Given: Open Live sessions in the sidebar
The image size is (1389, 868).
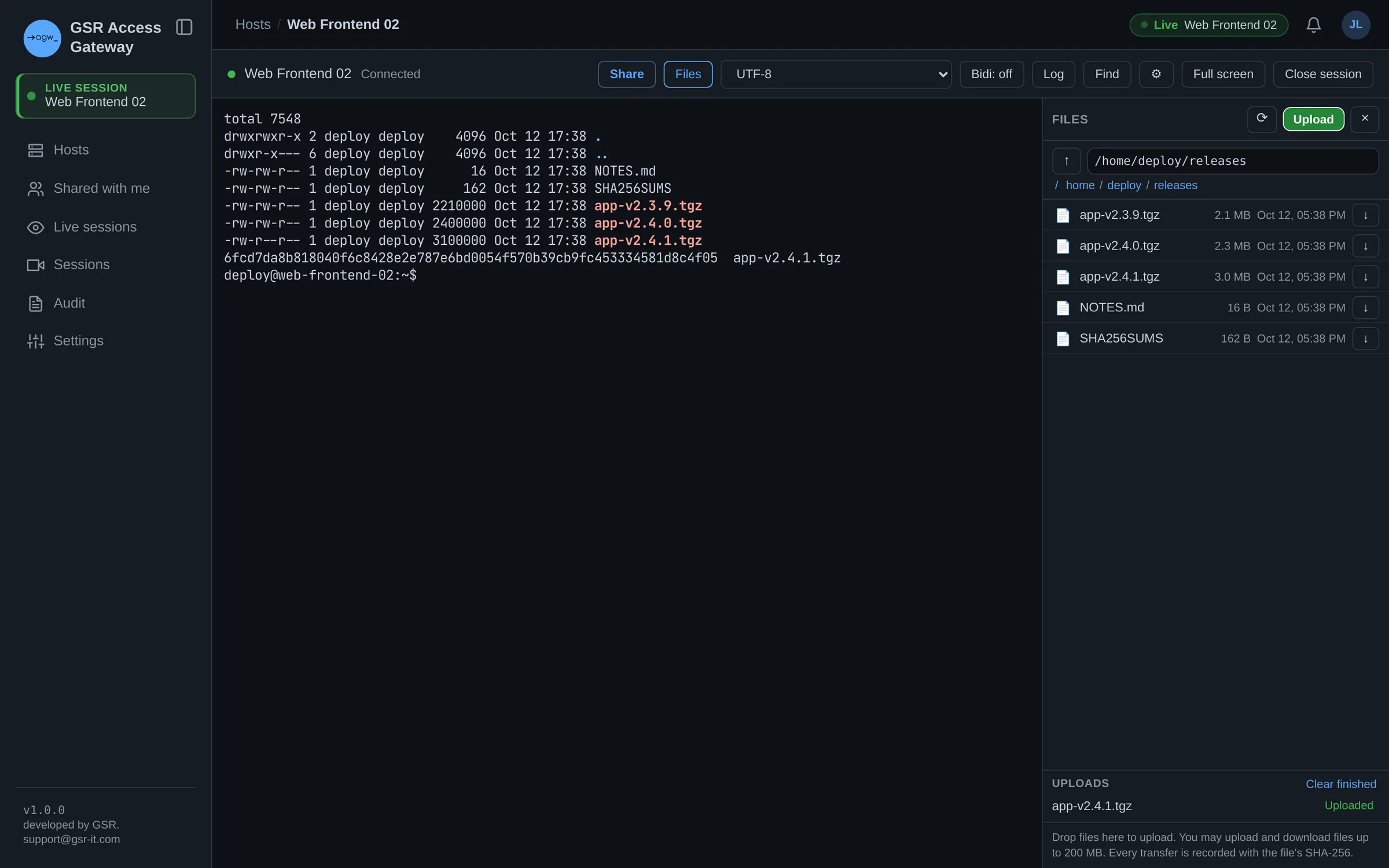Looking at the screenshot, I should pyautogui.click(x=105, y=227).
